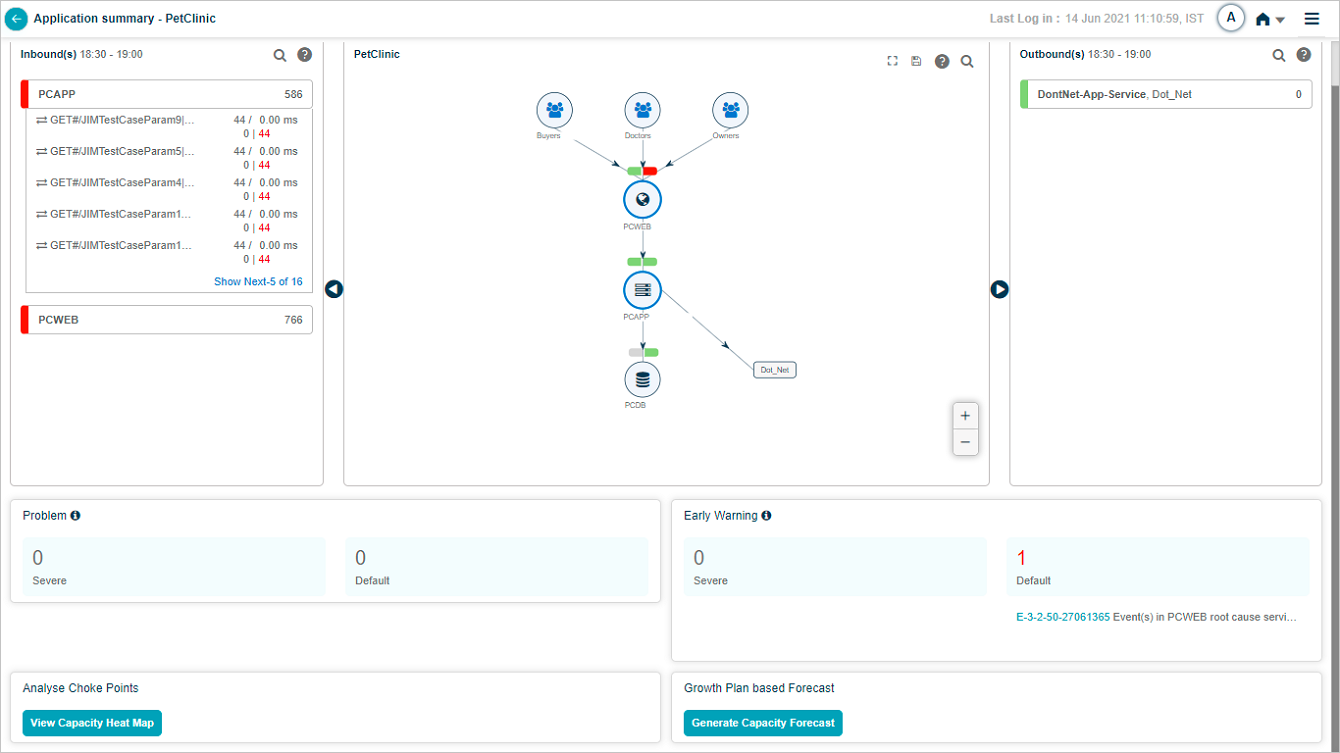Zoom in on the topology map
This screenshot has height=753, width=1340.
click(x=965, y=416)
